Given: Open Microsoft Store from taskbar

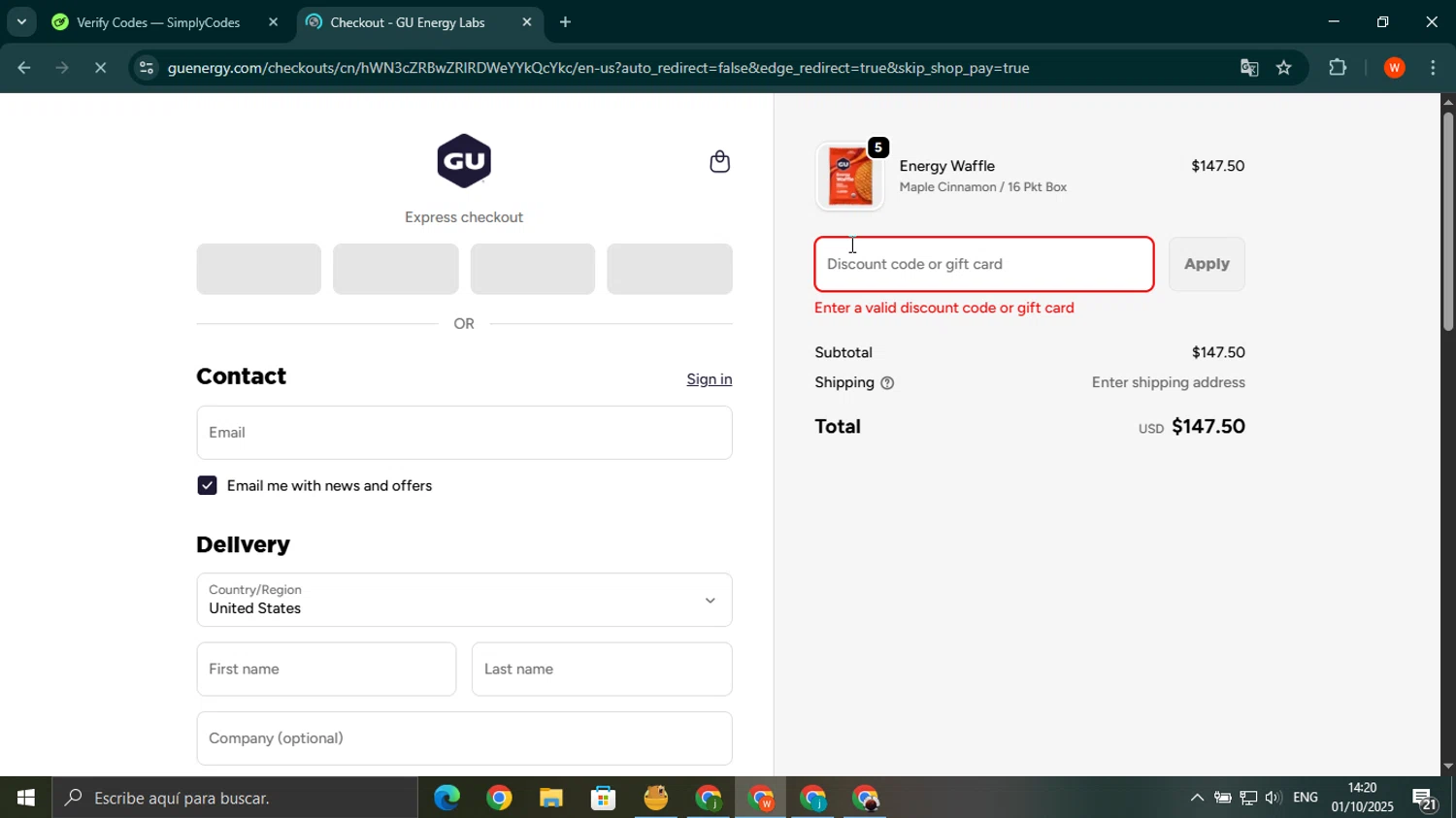Looking at the screenshot, I should coord(604,799).
